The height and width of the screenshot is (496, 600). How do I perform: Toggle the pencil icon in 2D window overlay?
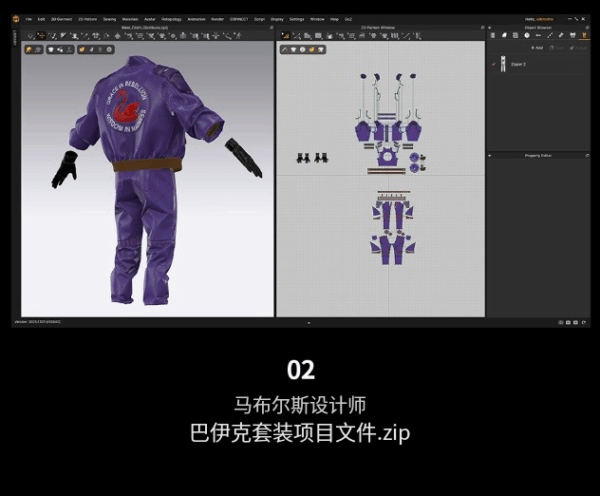point(284,50)
